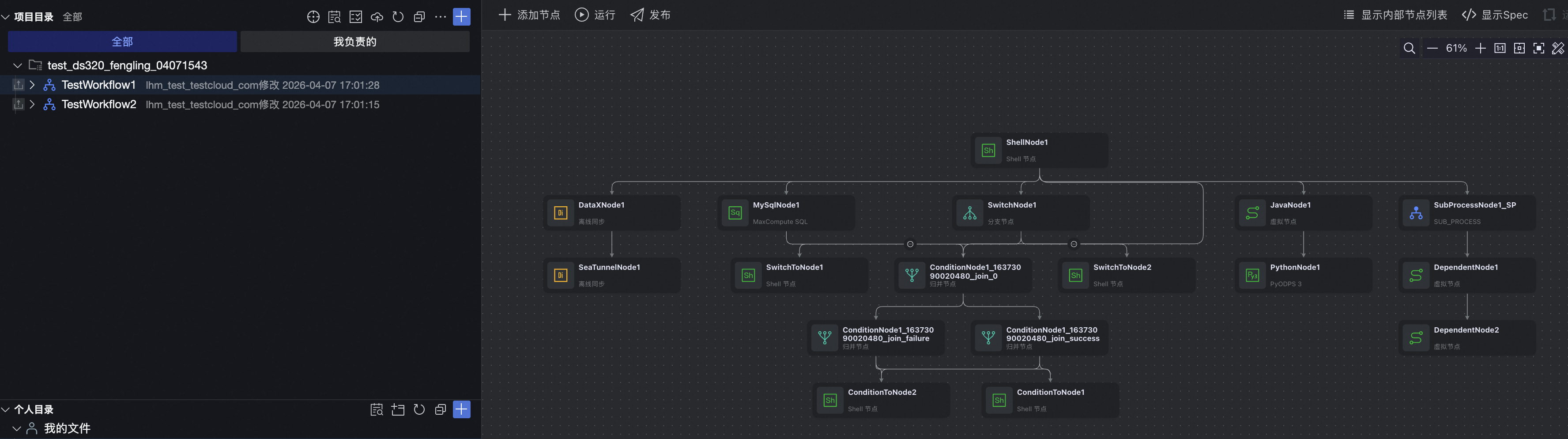Select the DependentNode1 node

1467,275
